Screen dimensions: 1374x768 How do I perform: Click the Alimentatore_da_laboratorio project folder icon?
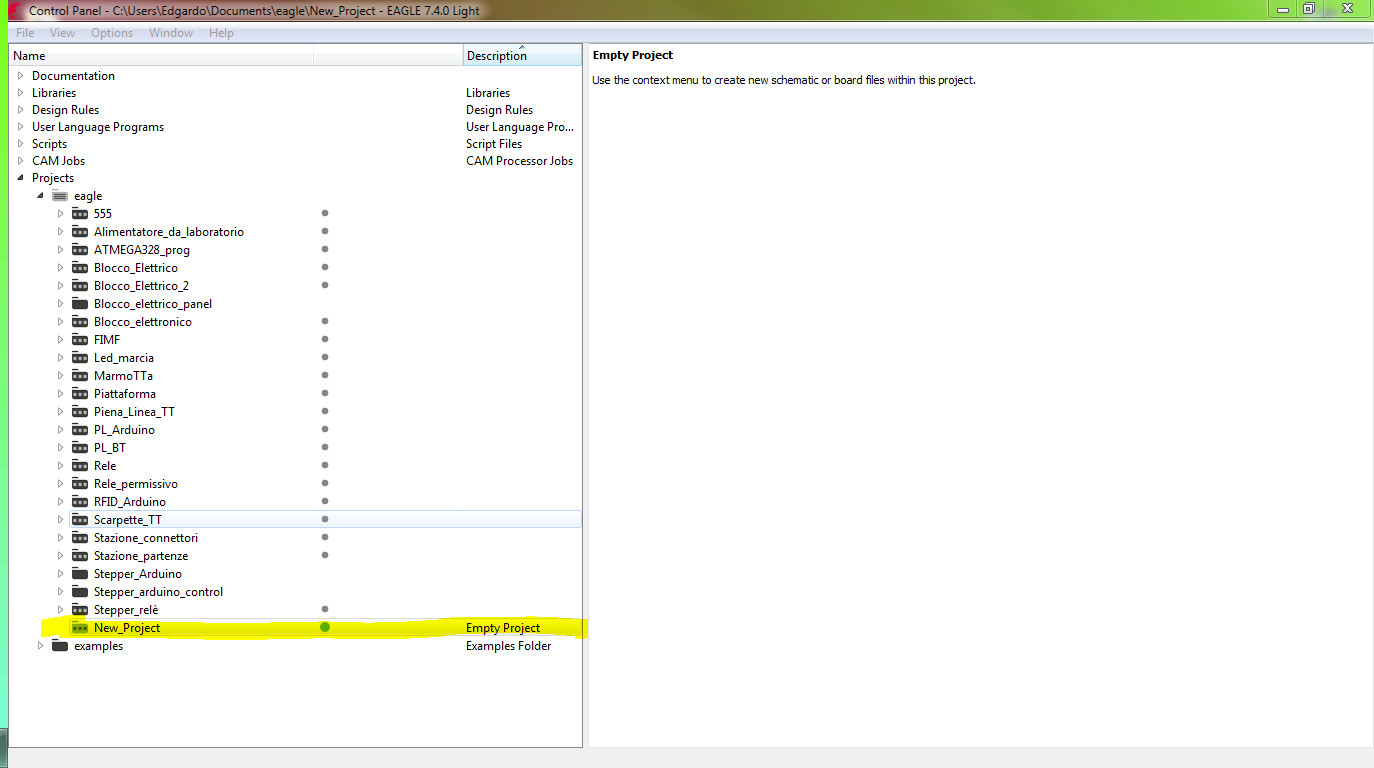80,232
